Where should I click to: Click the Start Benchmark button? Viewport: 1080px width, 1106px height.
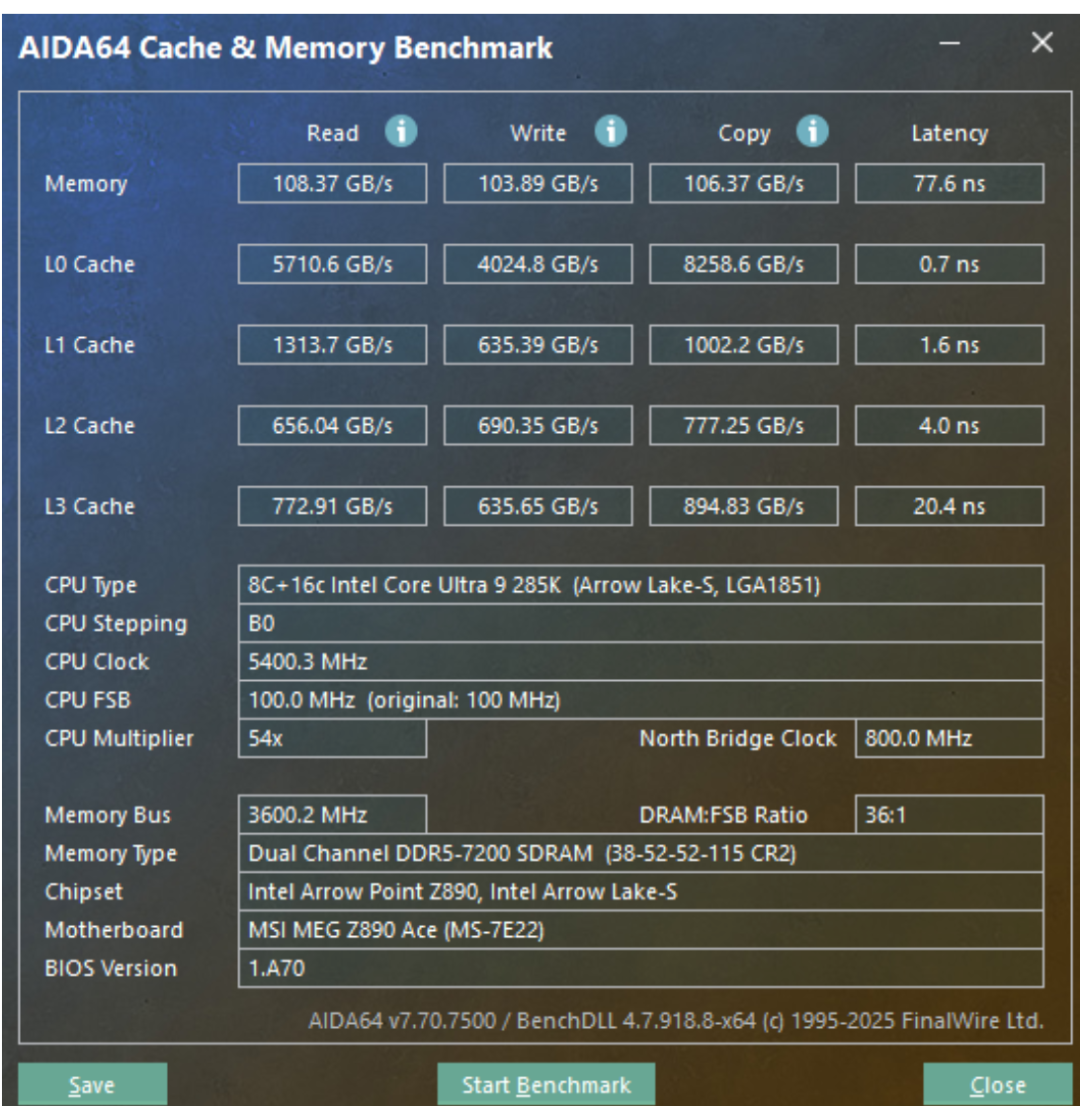(546, 1084)
